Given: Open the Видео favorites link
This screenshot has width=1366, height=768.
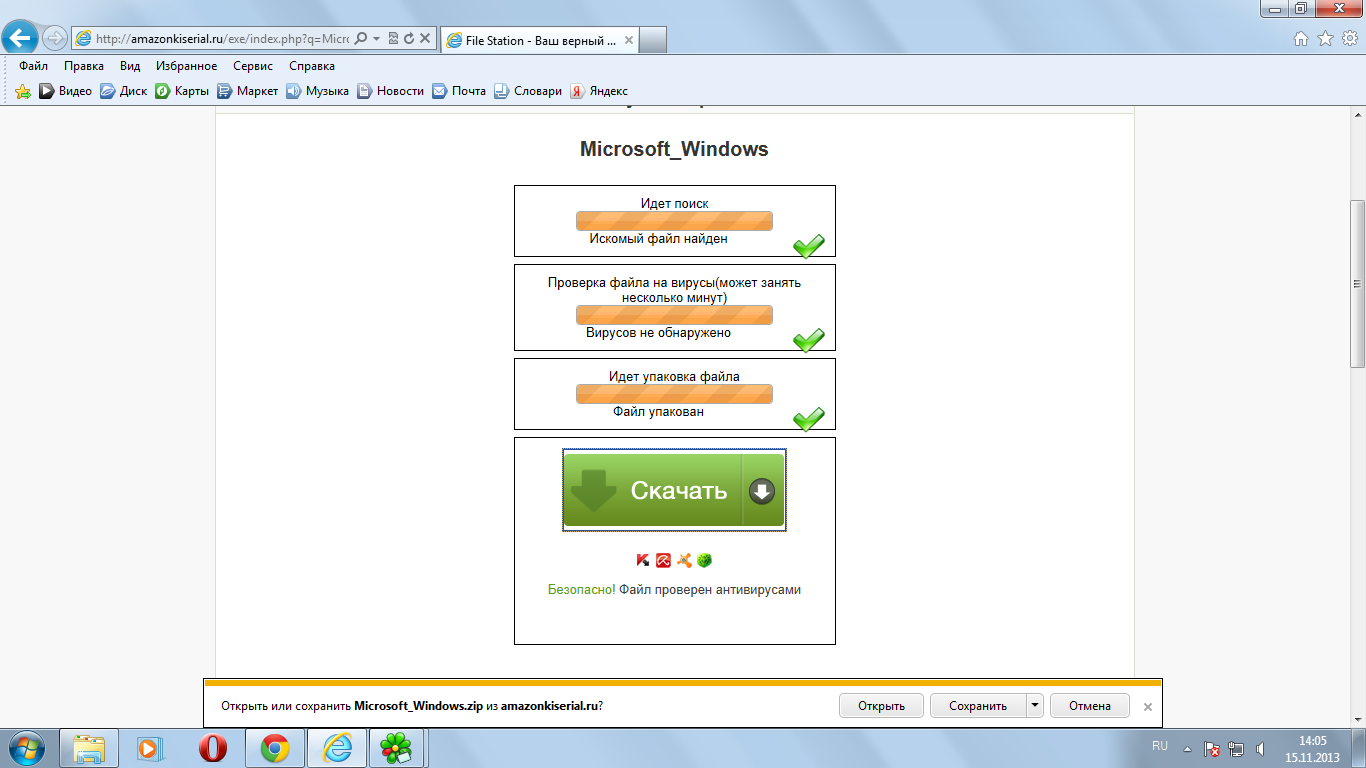Looking at the screenshot, I should tap(65, 91).
